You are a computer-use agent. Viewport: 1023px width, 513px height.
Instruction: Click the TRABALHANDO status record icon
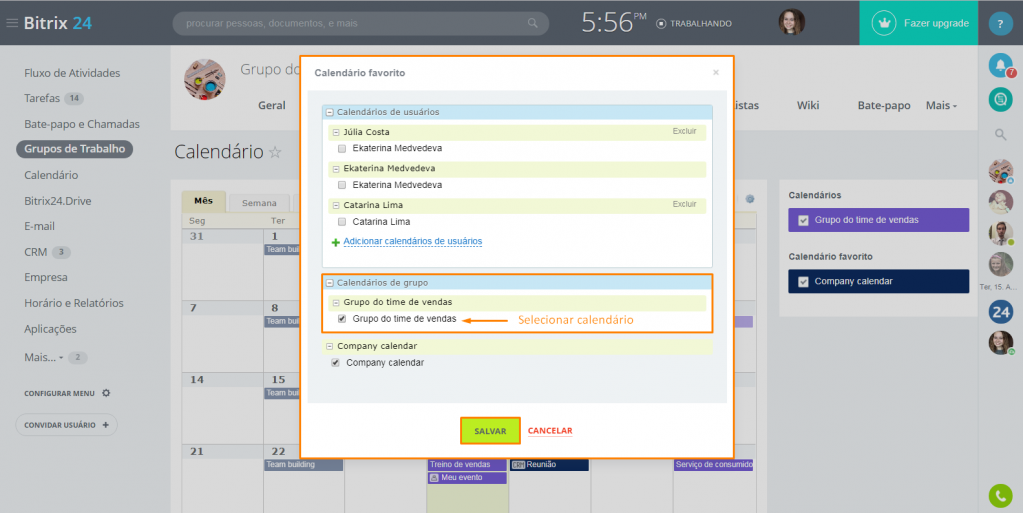pos(661,23)
